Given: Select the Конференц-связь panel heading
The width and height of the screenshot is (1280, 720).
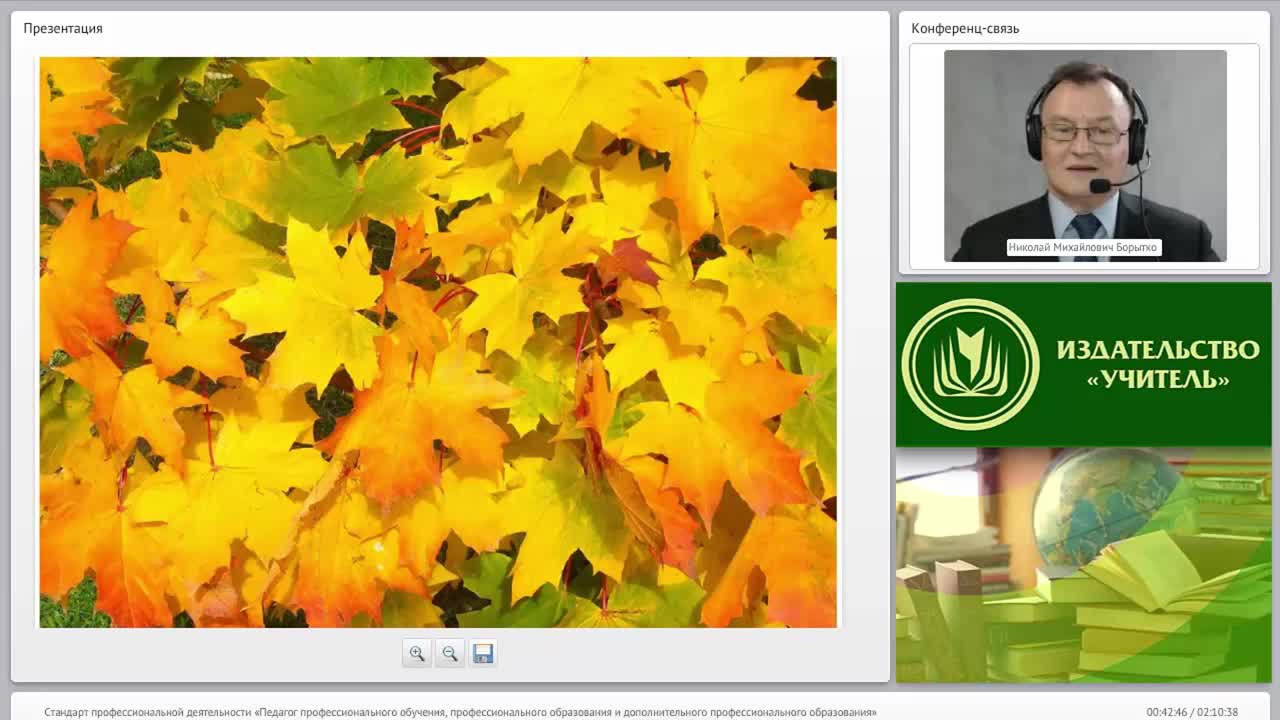Looking at the screenshot, I should (x=965, y=28).
